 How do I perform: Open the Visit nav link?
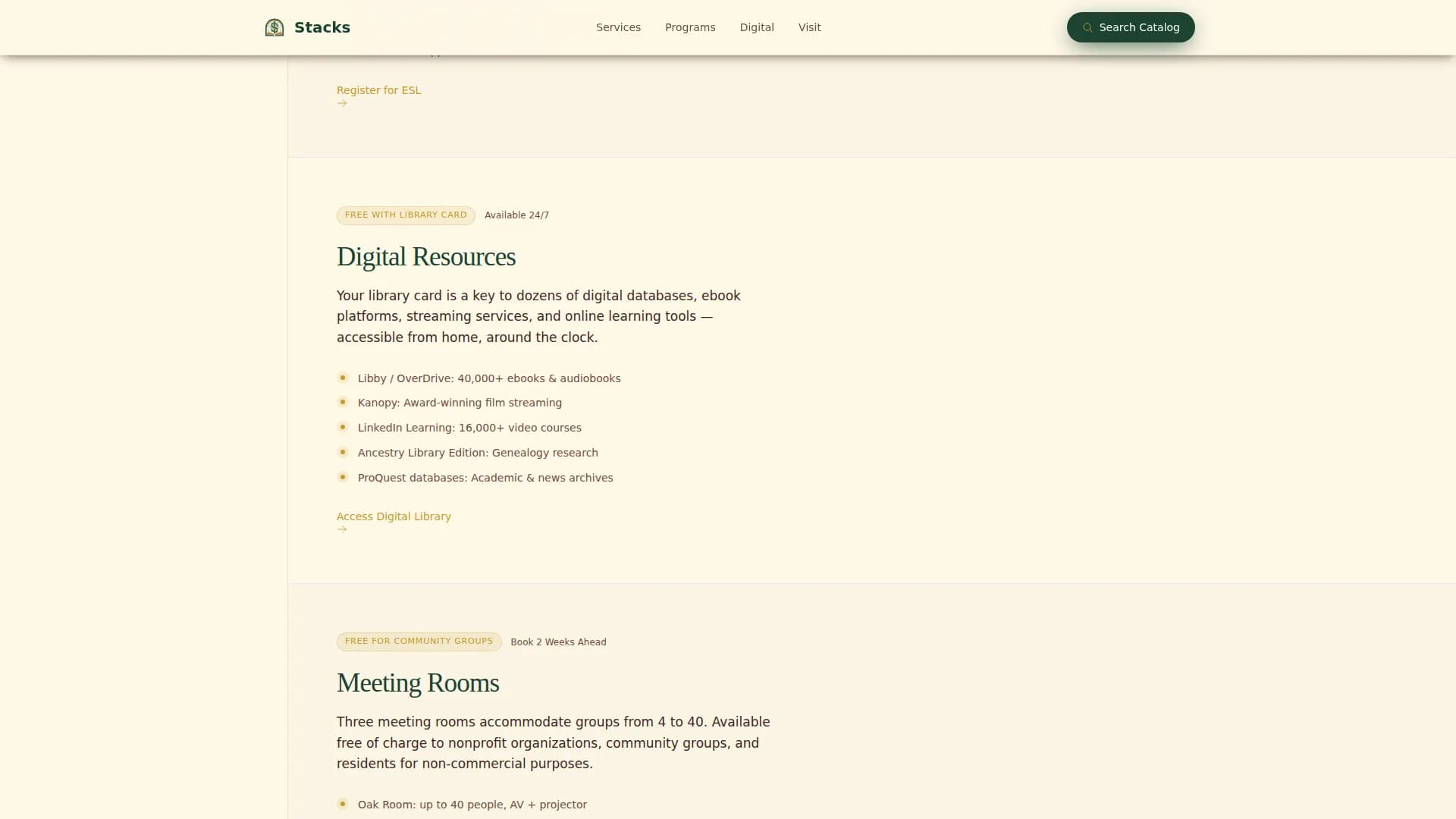click(809, 27)
